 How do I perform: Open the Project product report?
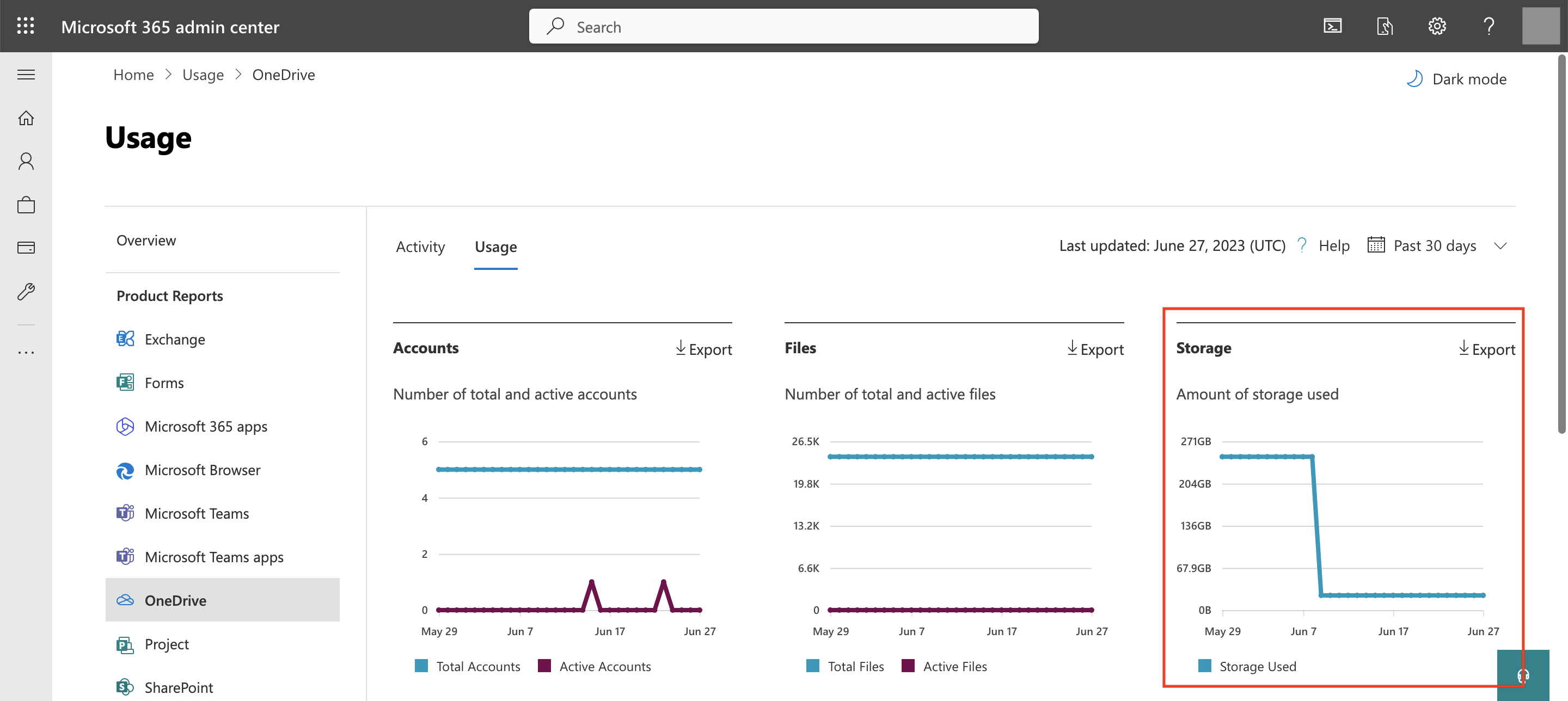click(x=222, y=644)
